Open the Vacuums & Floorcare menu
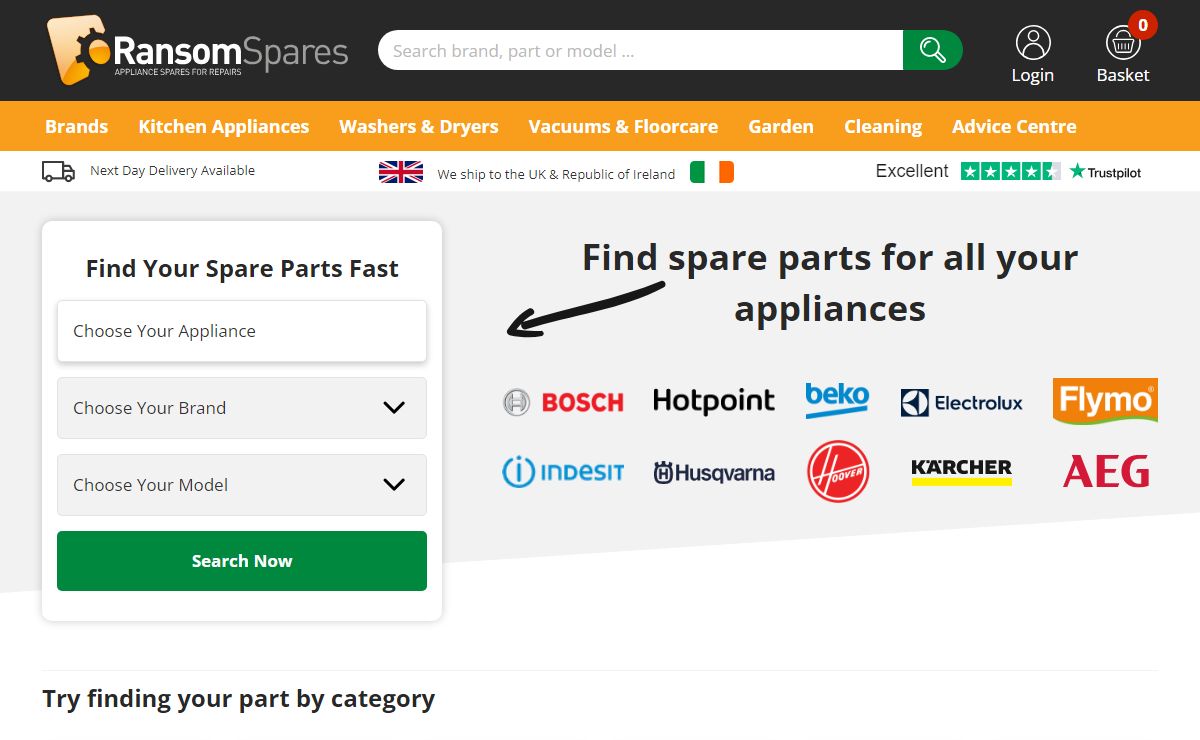The height and width of the screenshot is (740, 1200). coord(623,126)
